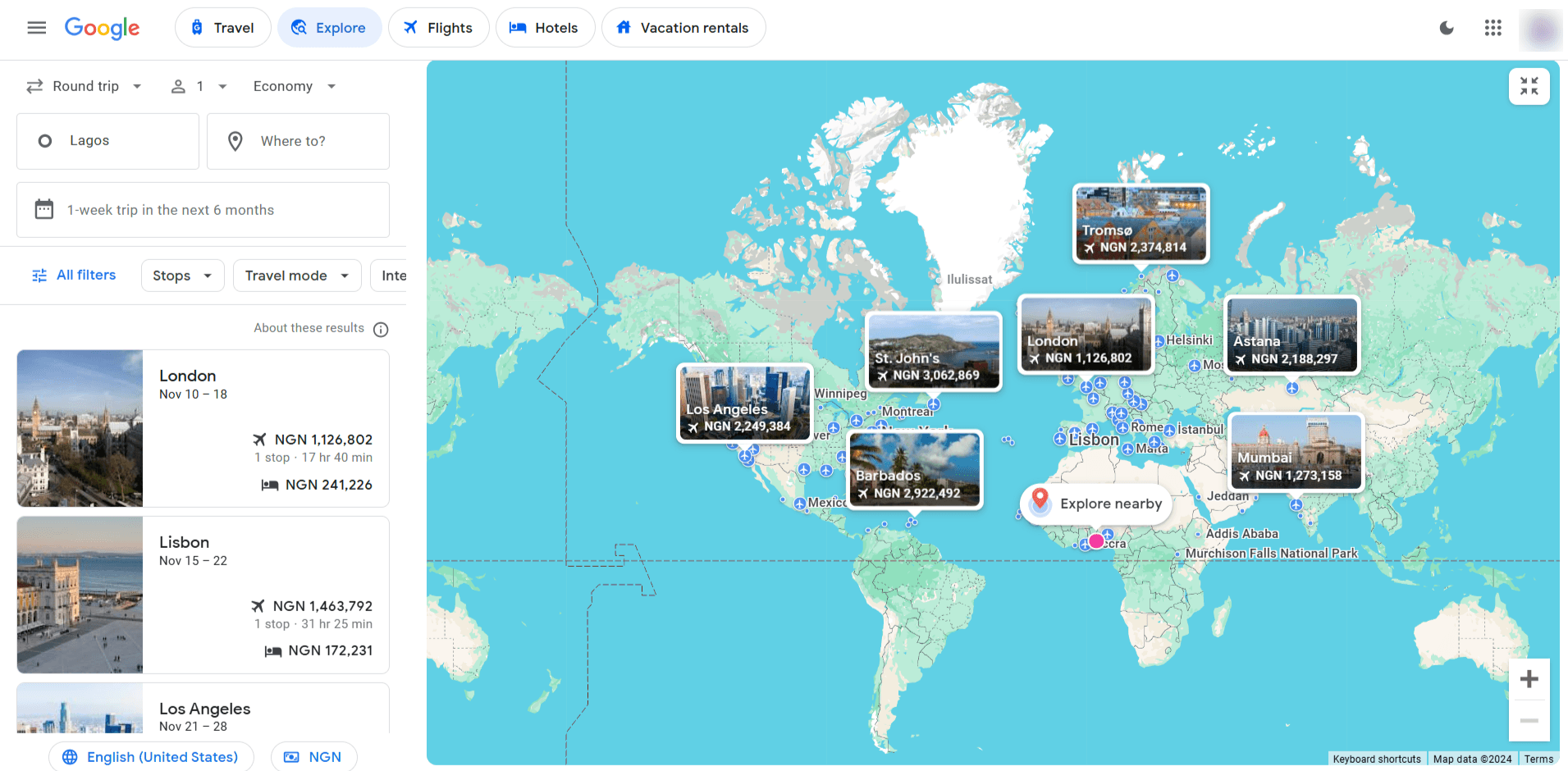
Task: Expand the Round trip dropdown
Action: coord(85,86)
